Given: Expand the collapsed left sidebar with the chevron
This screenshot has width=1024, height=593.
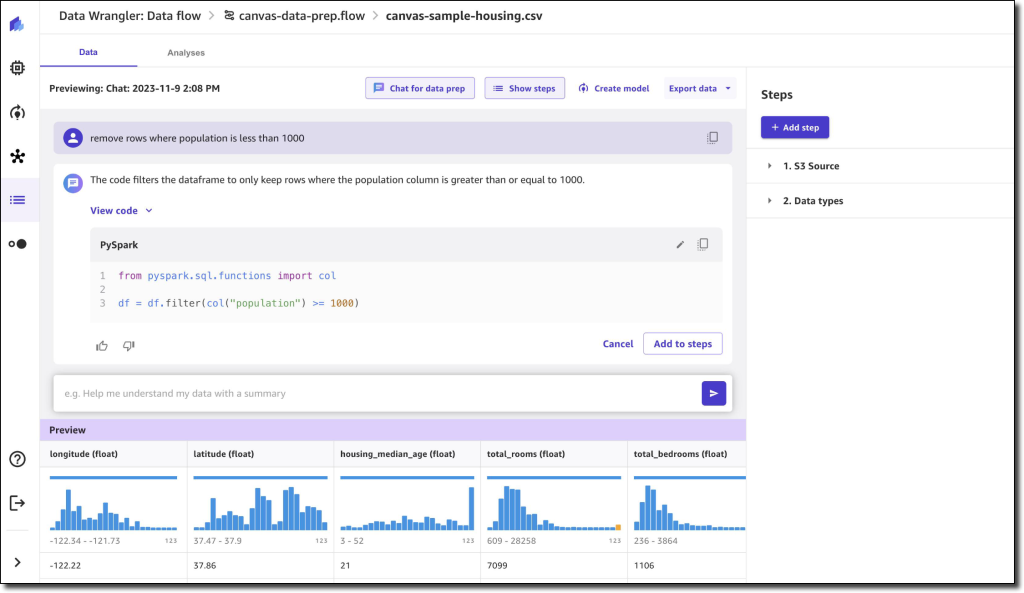Looking at the screenshot, I should [x=16, y=560].
